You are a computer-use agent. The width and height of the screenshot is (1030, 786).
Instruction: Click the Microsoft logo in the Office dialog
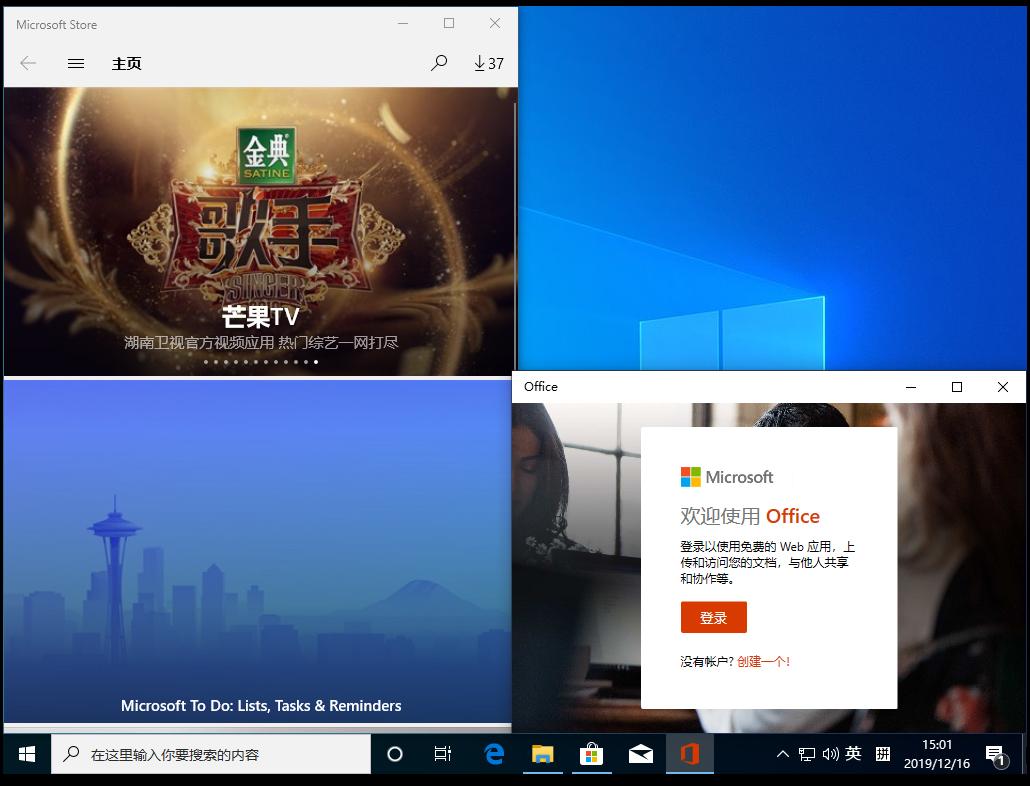[x=727, y=477]
